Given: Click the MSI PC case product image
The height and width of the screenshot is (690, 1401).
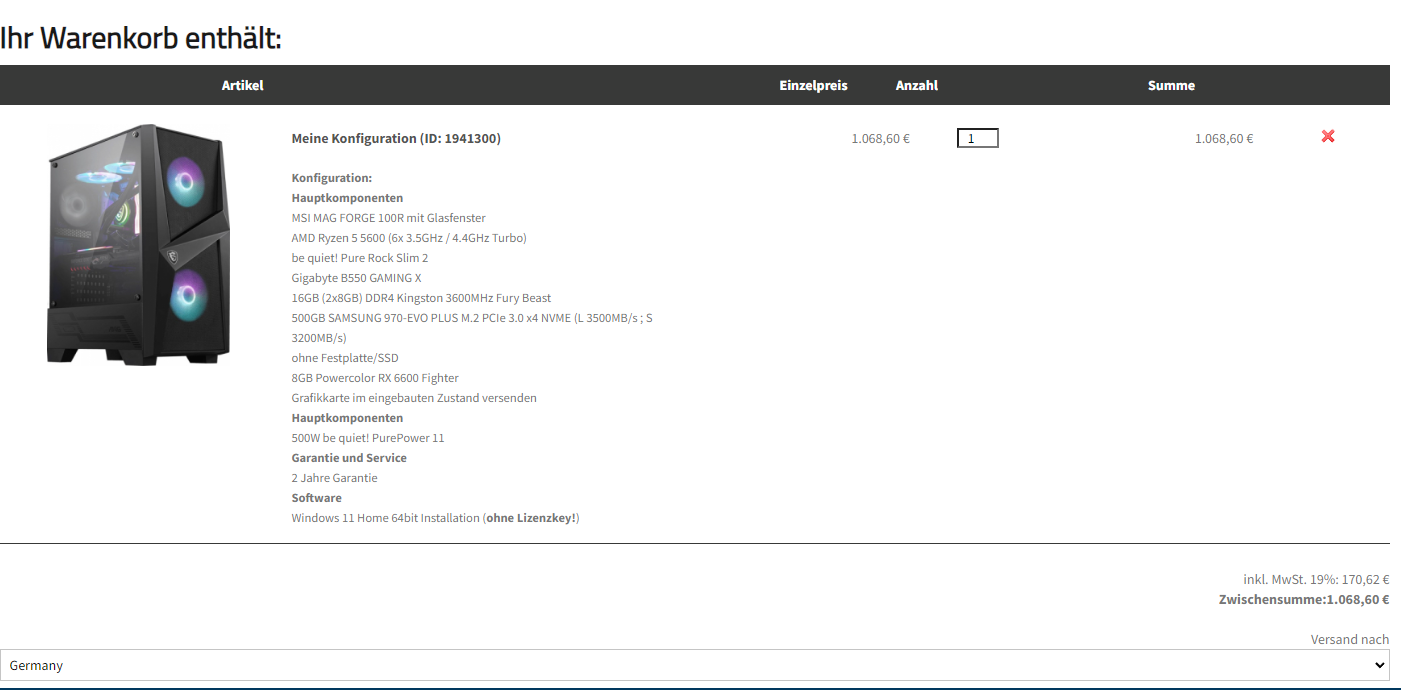Looking at the screenshot, I should coord(138,244).
